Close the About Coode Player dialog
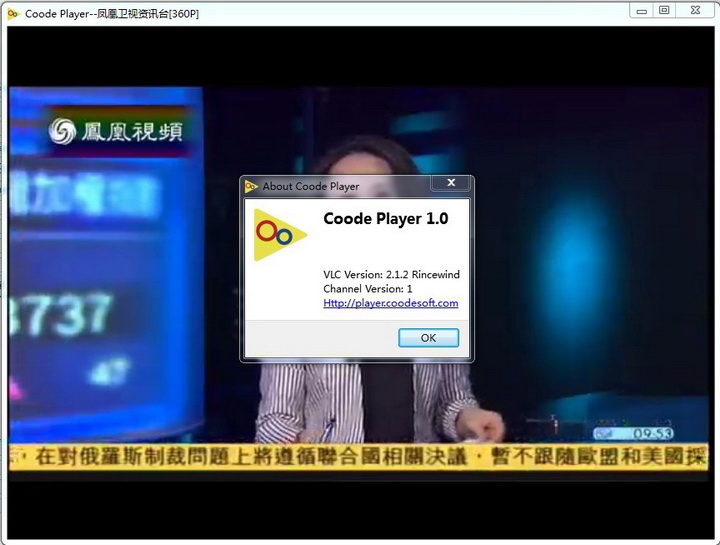The image size is (720, 545). click(450, 183)
